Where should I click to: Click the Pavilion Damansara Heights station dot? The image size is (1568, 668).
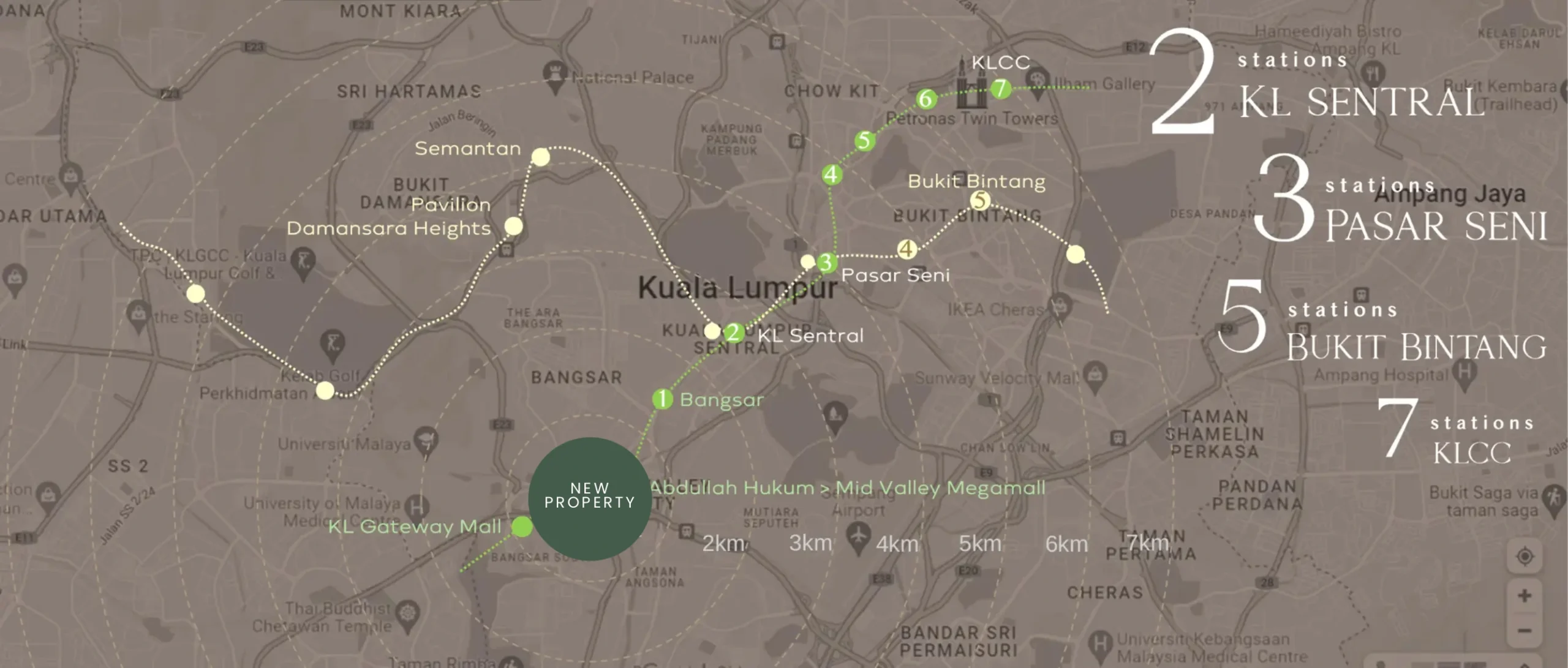click(513, 227)
